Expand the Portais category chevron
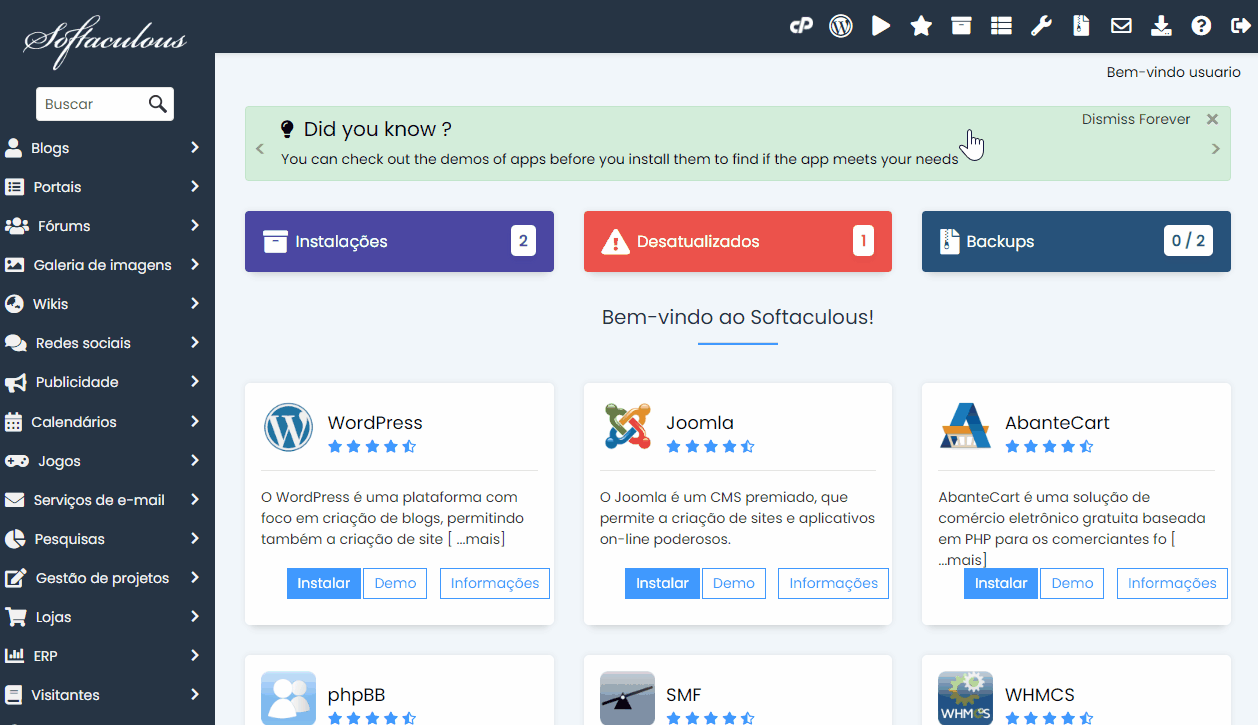 pos(195,187)
